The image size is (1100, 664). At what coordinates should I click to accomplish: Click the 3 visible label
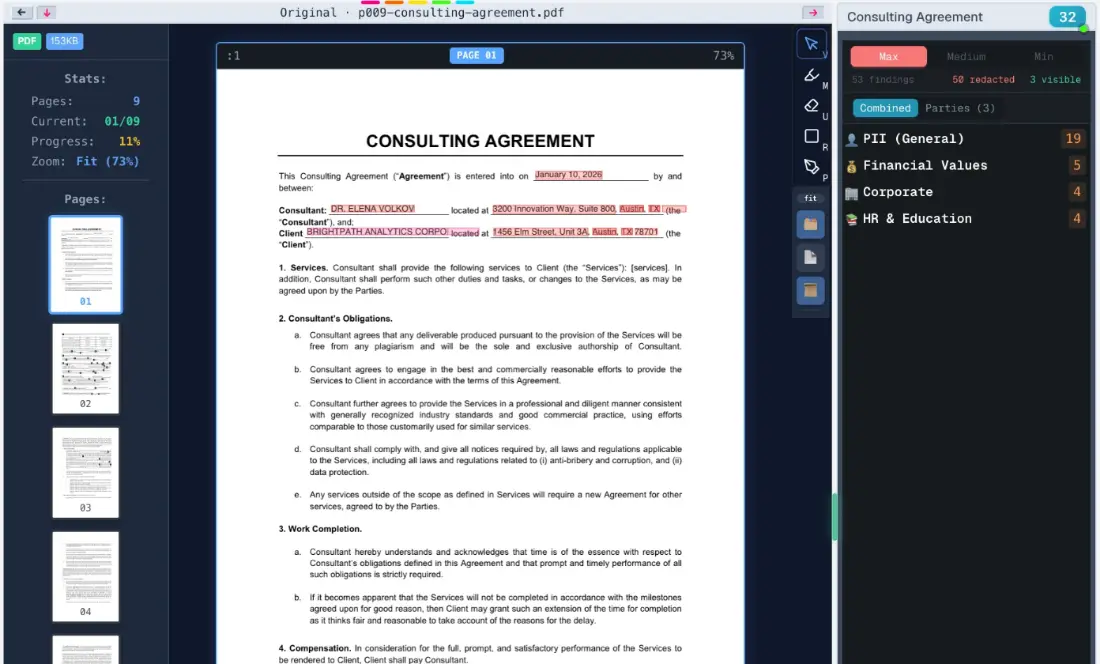pyautogui.click(x=1055, y=80)
